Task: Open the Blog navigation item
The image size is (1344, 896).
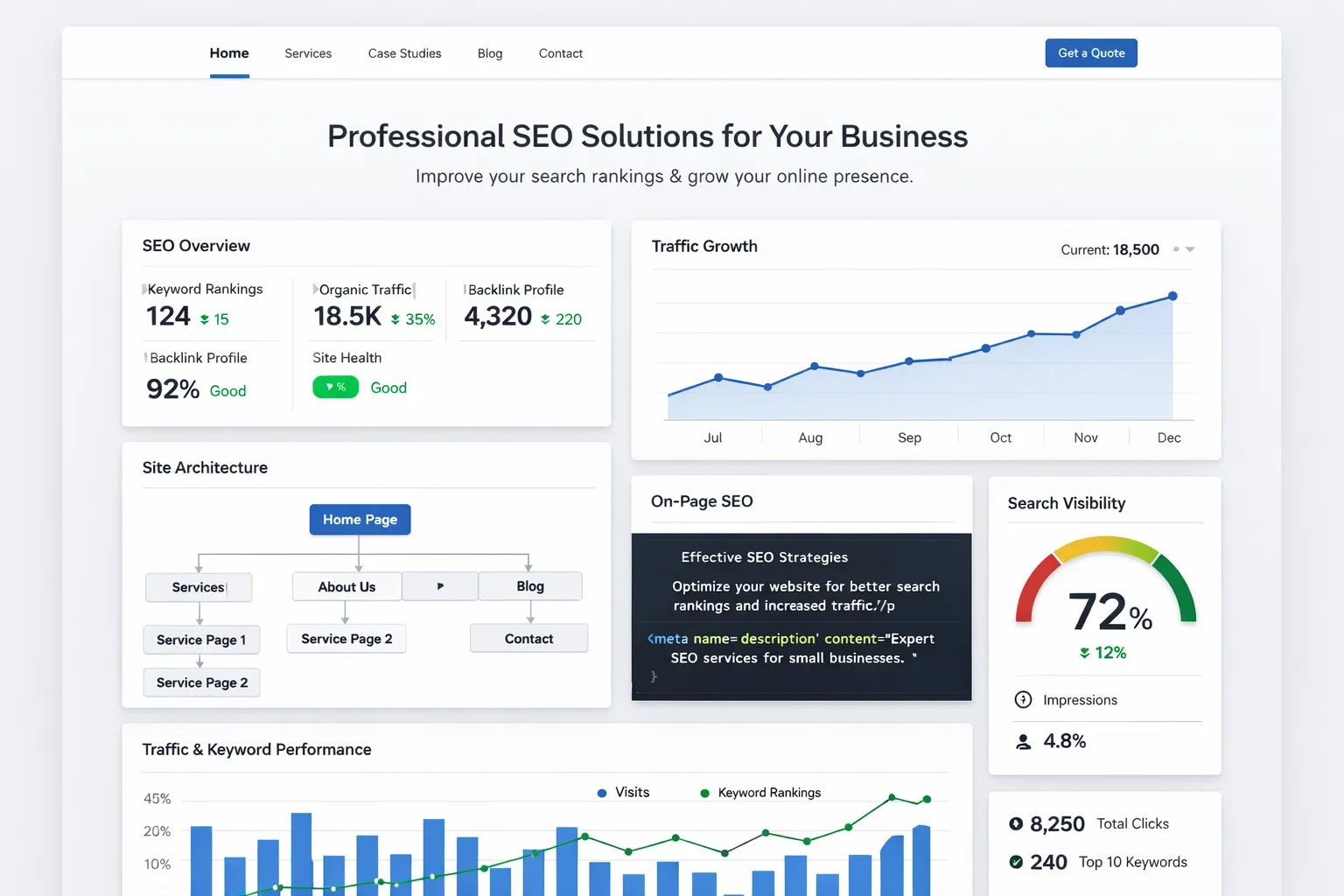Action: [490, 53]
